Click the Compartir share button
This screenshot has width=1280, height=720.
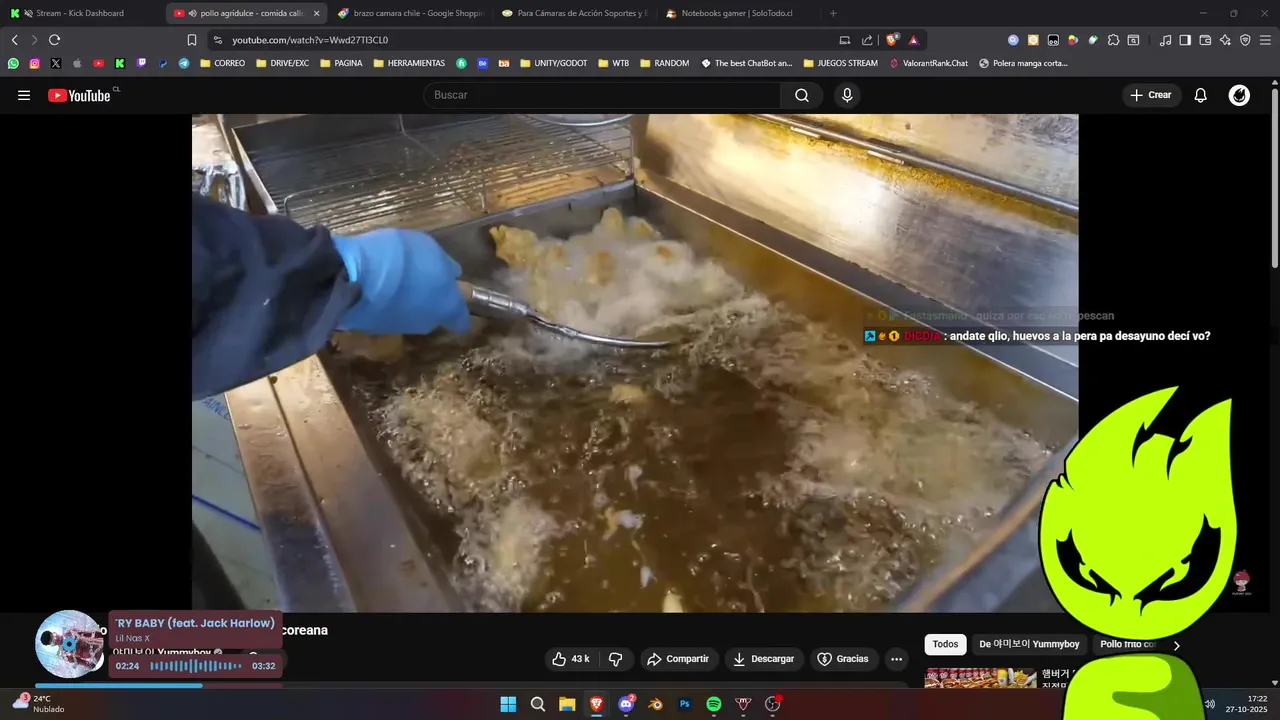[678, 659]
